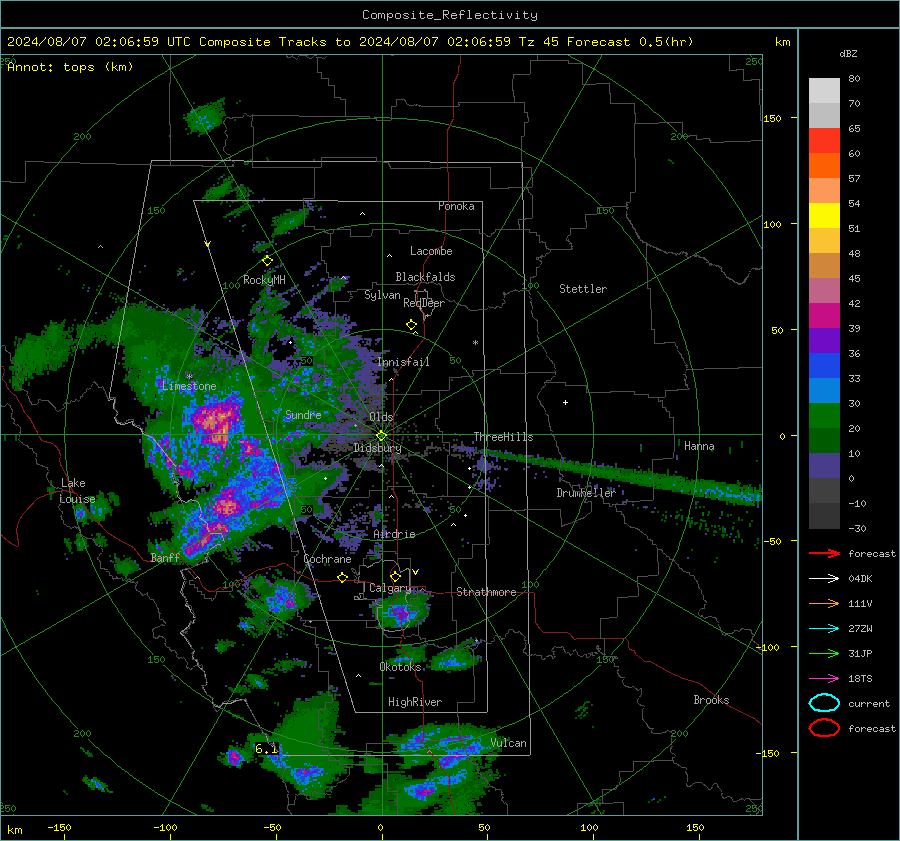Click the Vulcan town label
The width and height of the screenshot is (900, 841).
coord(509,743)
